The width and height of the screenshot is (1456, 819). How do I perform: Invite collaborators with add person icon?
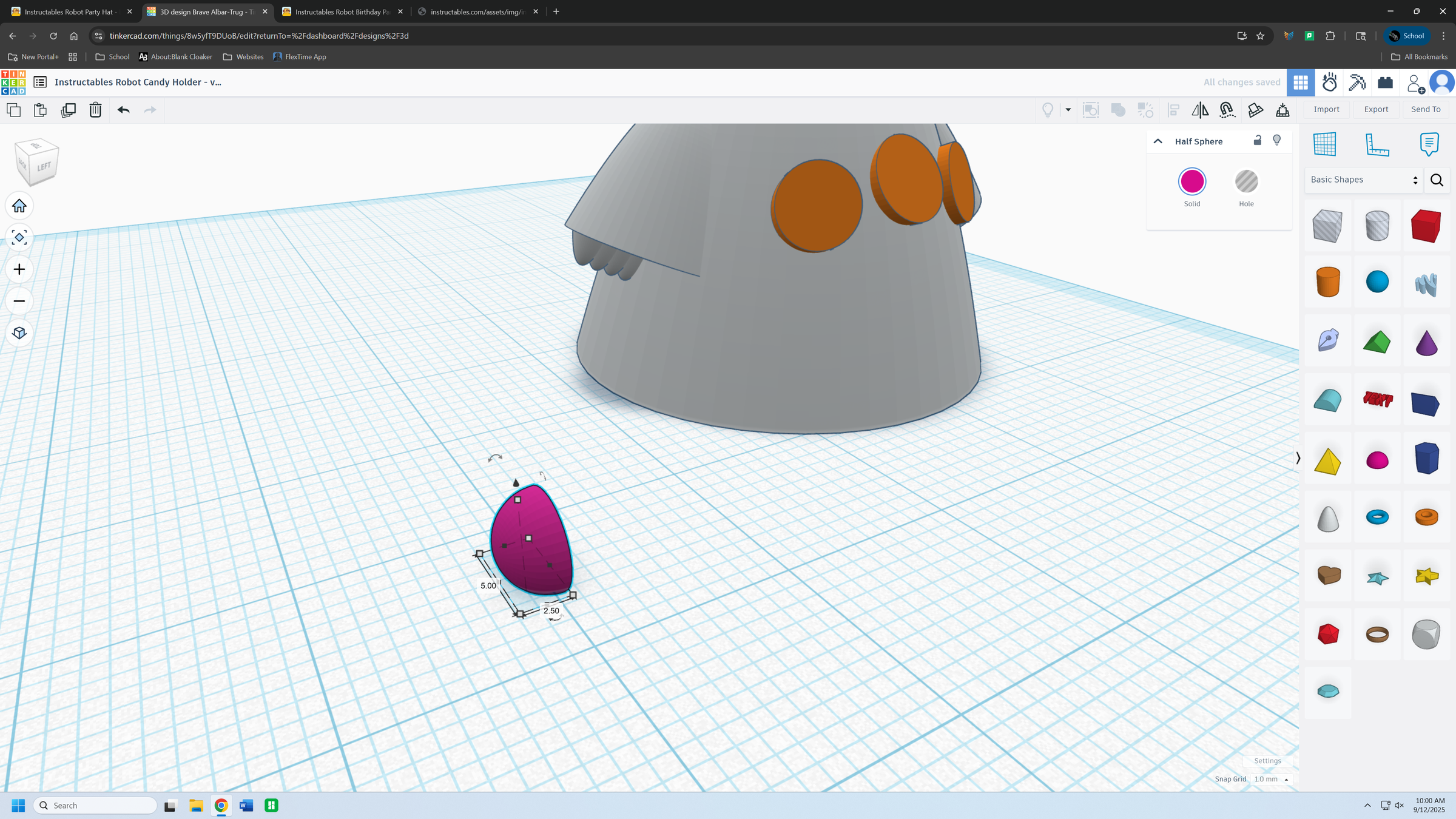pyautogui.click(x=1415, y=83)
